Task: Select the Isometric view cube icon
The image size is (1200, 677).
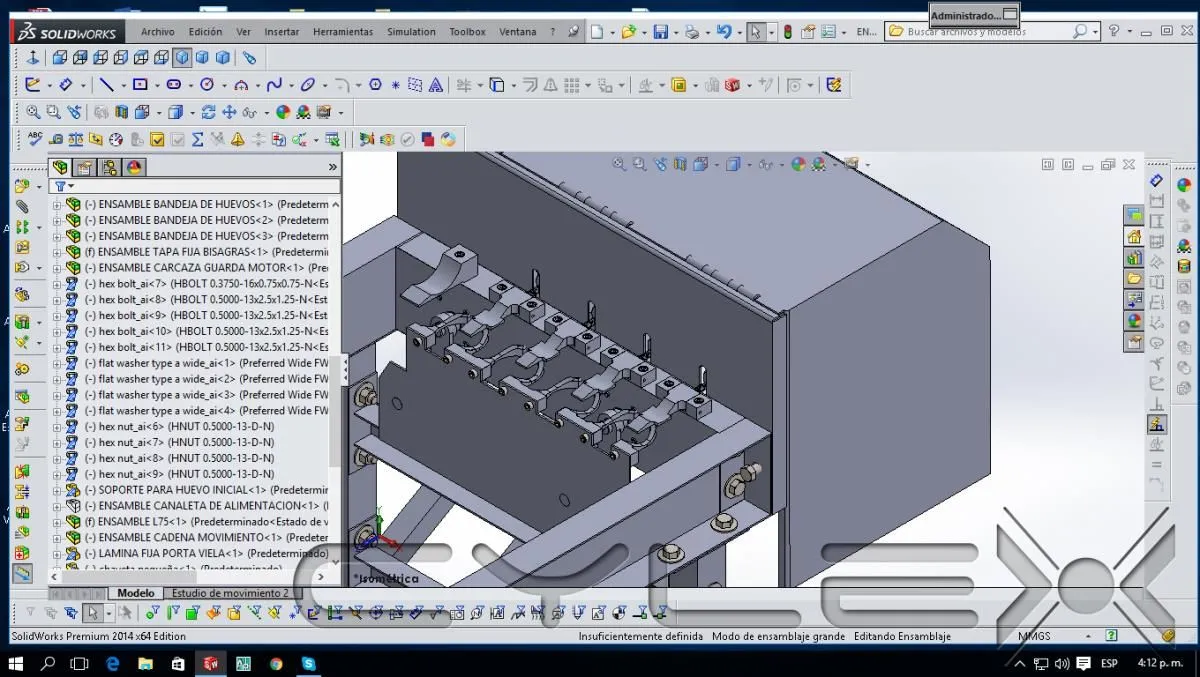Action: (182, 58)
